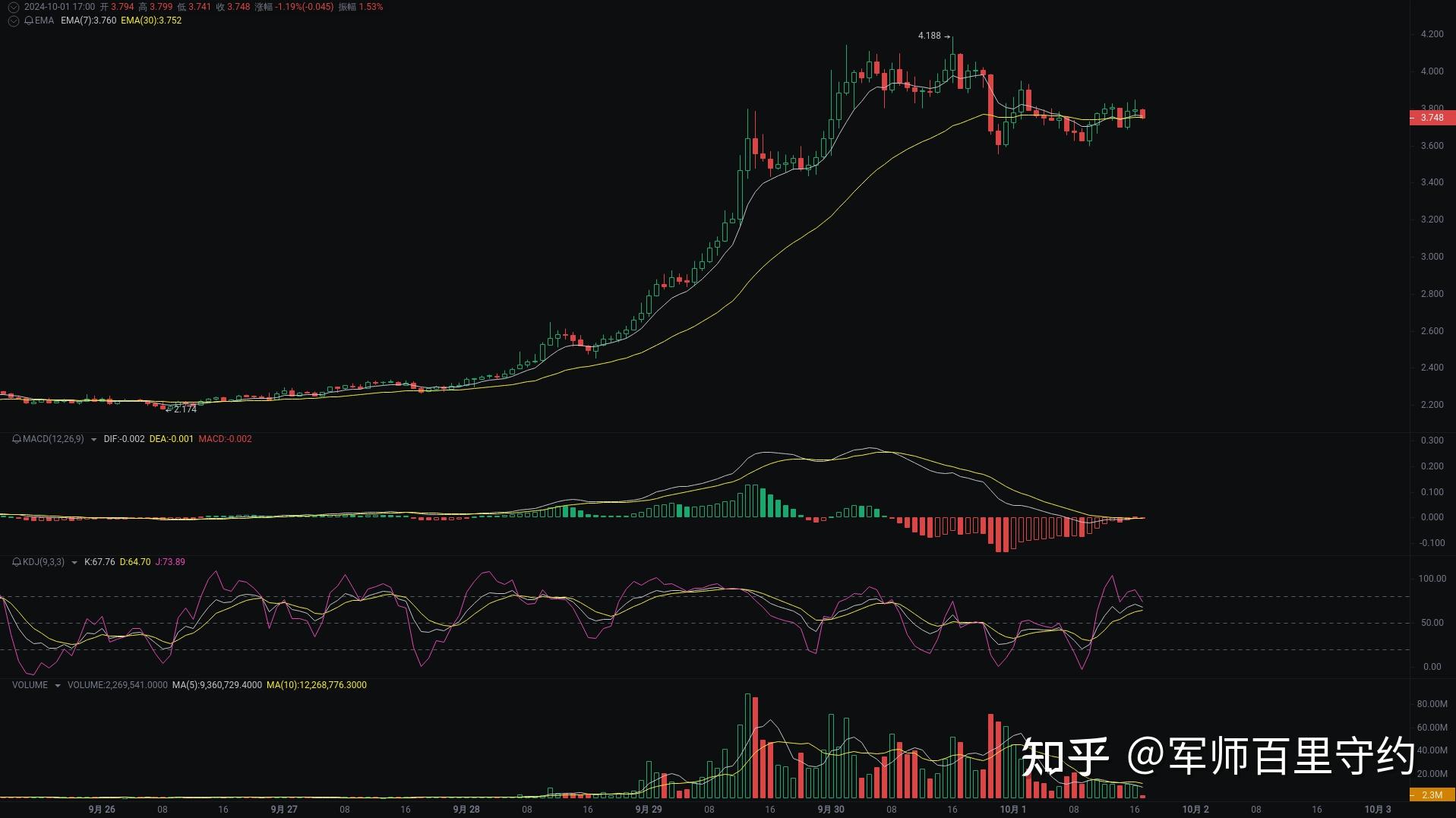
Task: Click the yellow D:64.70 value
Action: pyautogui.click(x=135, y=562)
